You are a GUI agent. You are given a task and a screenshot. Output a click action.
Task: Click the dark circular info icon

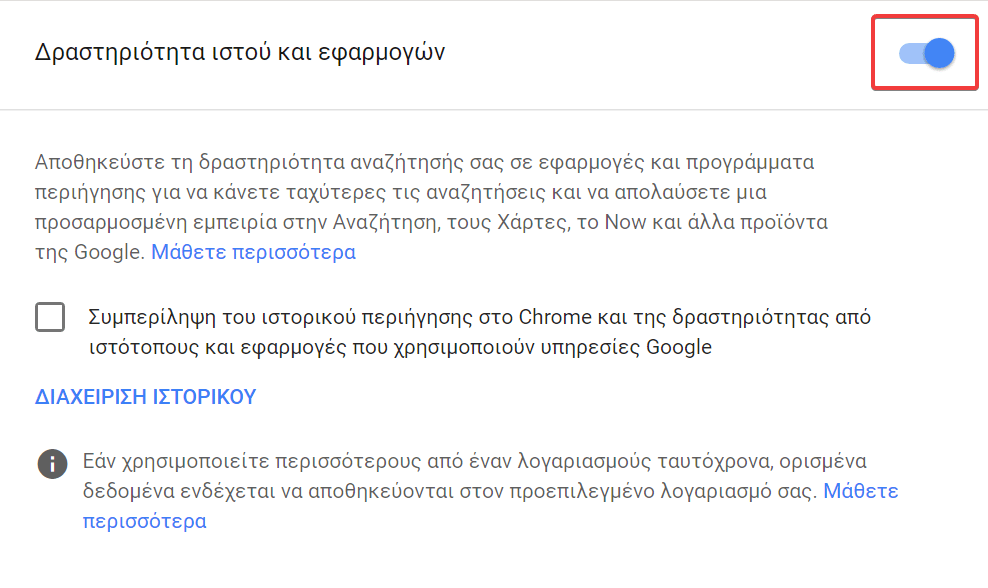(x=52, y=464)
